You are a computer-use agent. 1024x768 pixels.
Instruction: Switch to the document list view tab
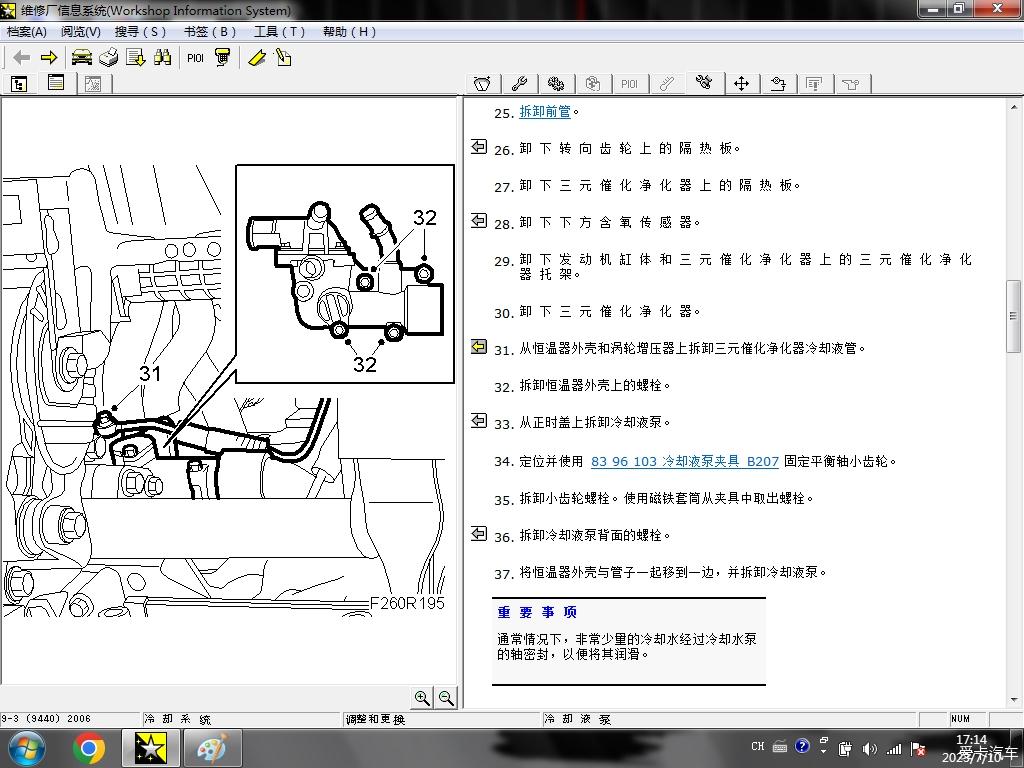[x=56, y=82]
